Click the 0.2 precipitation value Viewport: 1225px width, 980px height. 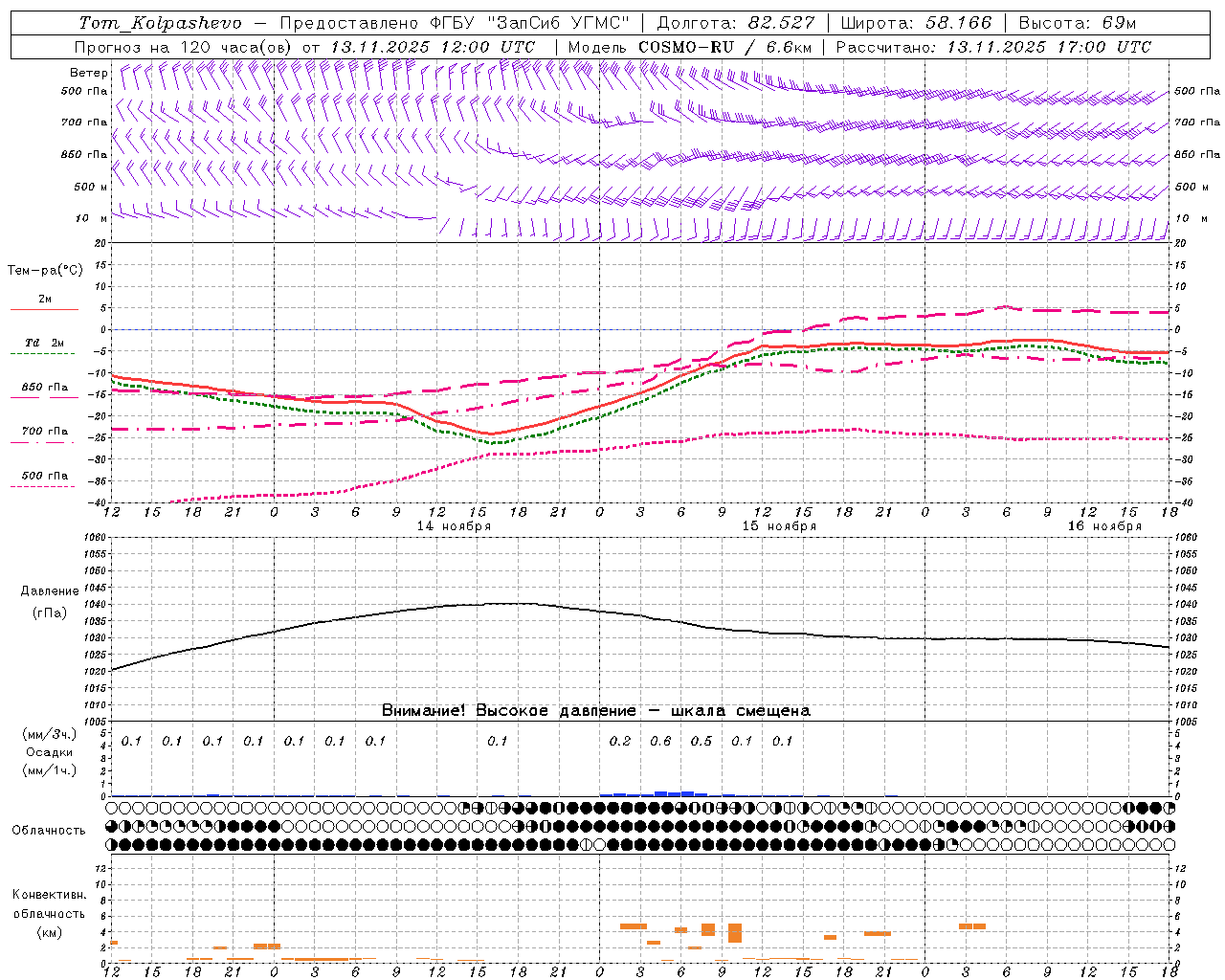click(x=620, y=741)
